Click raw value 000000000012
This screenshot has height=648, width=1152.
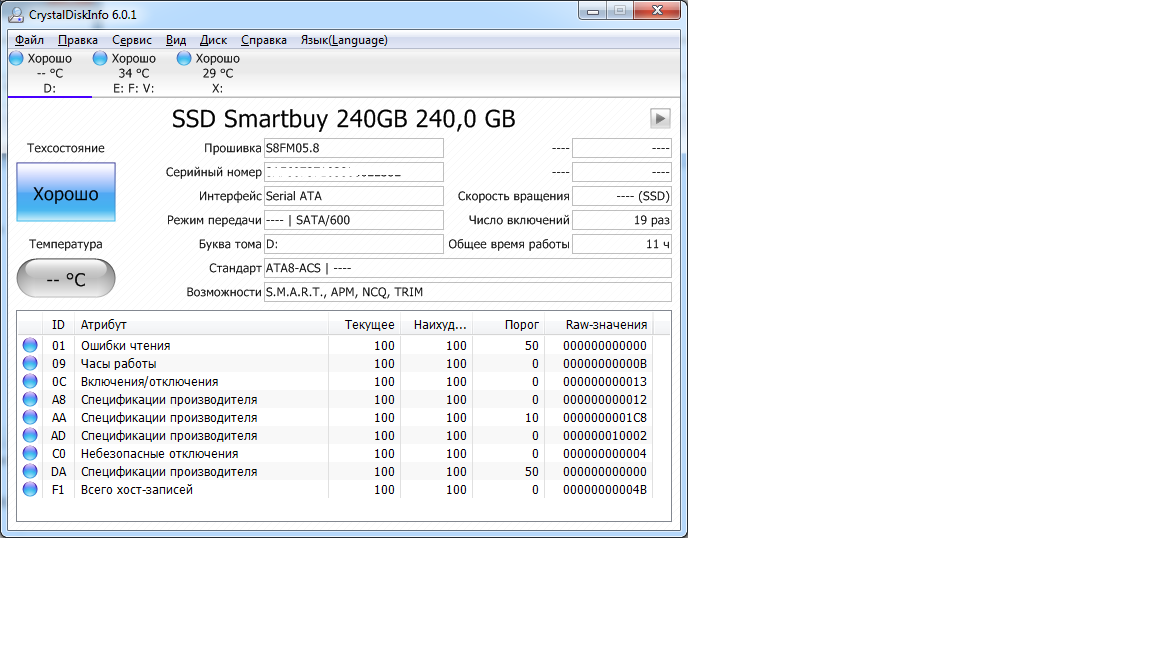605,399
